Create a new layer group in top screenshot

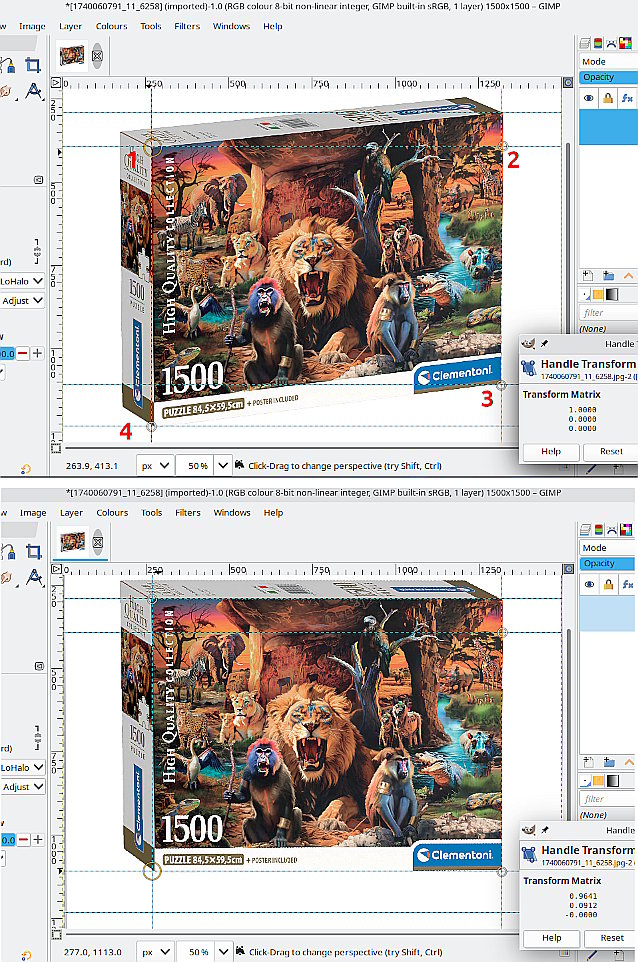coord(609,275)
